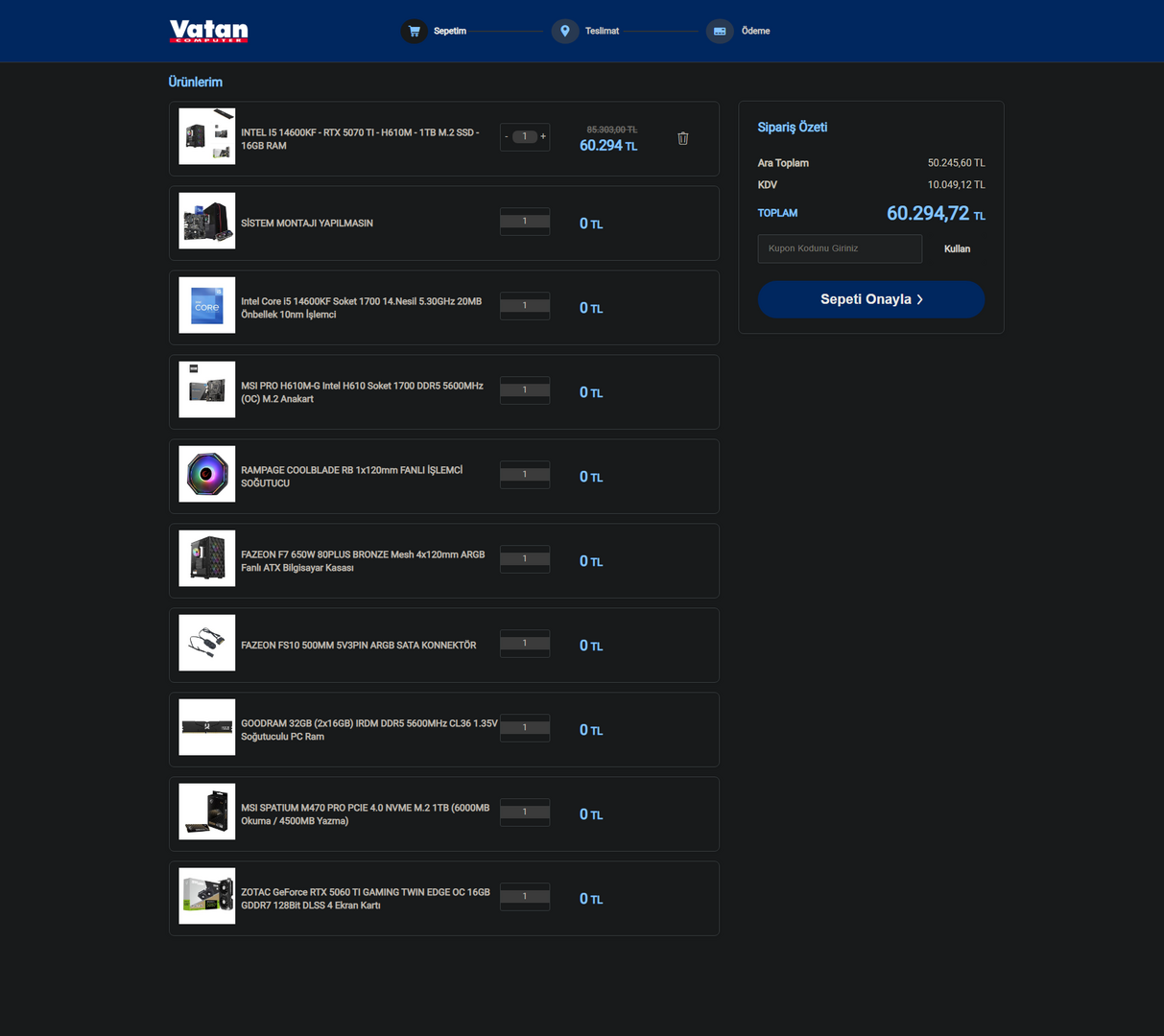Open SİSTEM MONTAJI YAPILMASIN product title
Image resolution: width=1164 pixels, height=1036 pixels.
[307, 223]
